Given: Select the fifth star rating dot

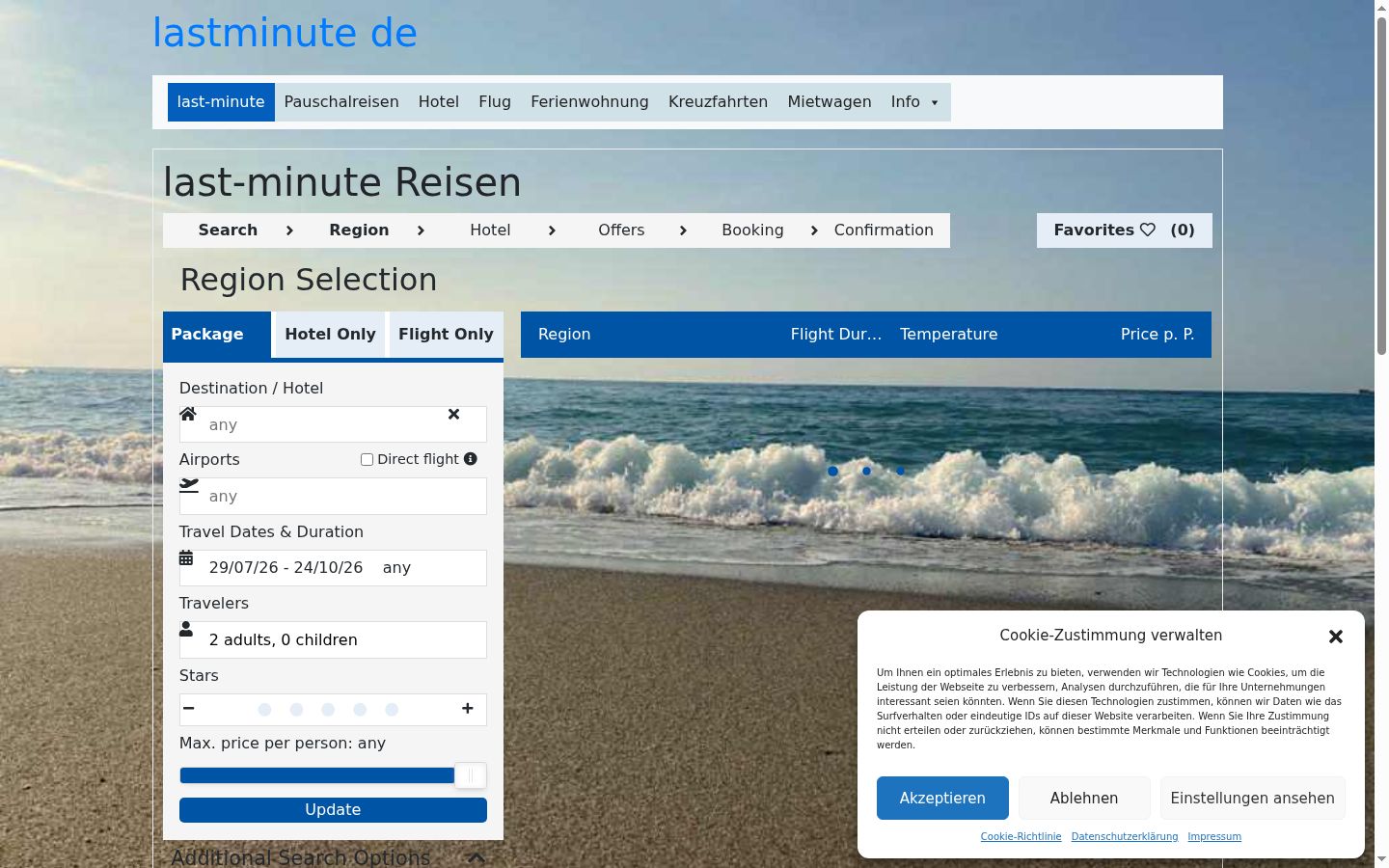Looking at the screenshot, I should [x=392, y=710].
